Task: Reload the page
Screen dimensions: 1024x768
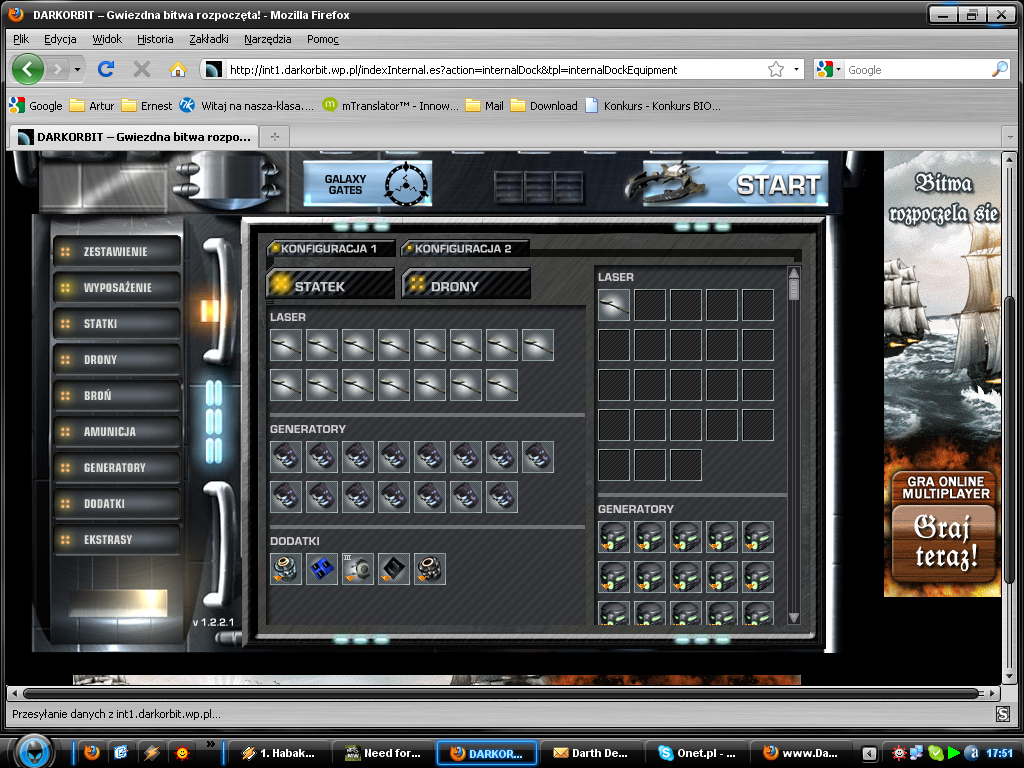Action: [x=106, y=69]
